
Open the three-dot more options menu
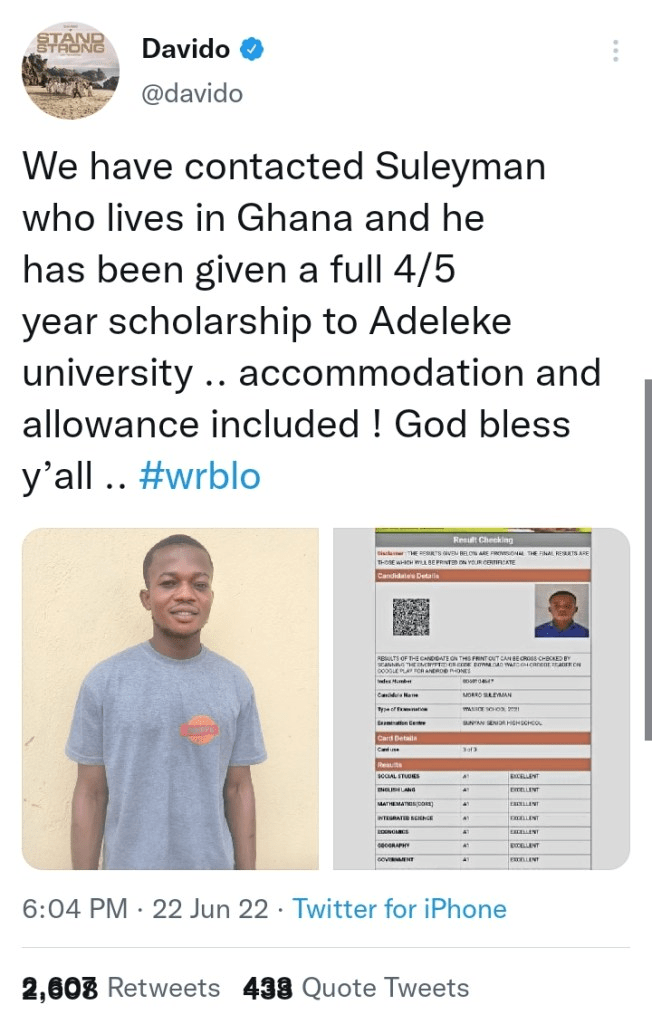pos(616,50)
